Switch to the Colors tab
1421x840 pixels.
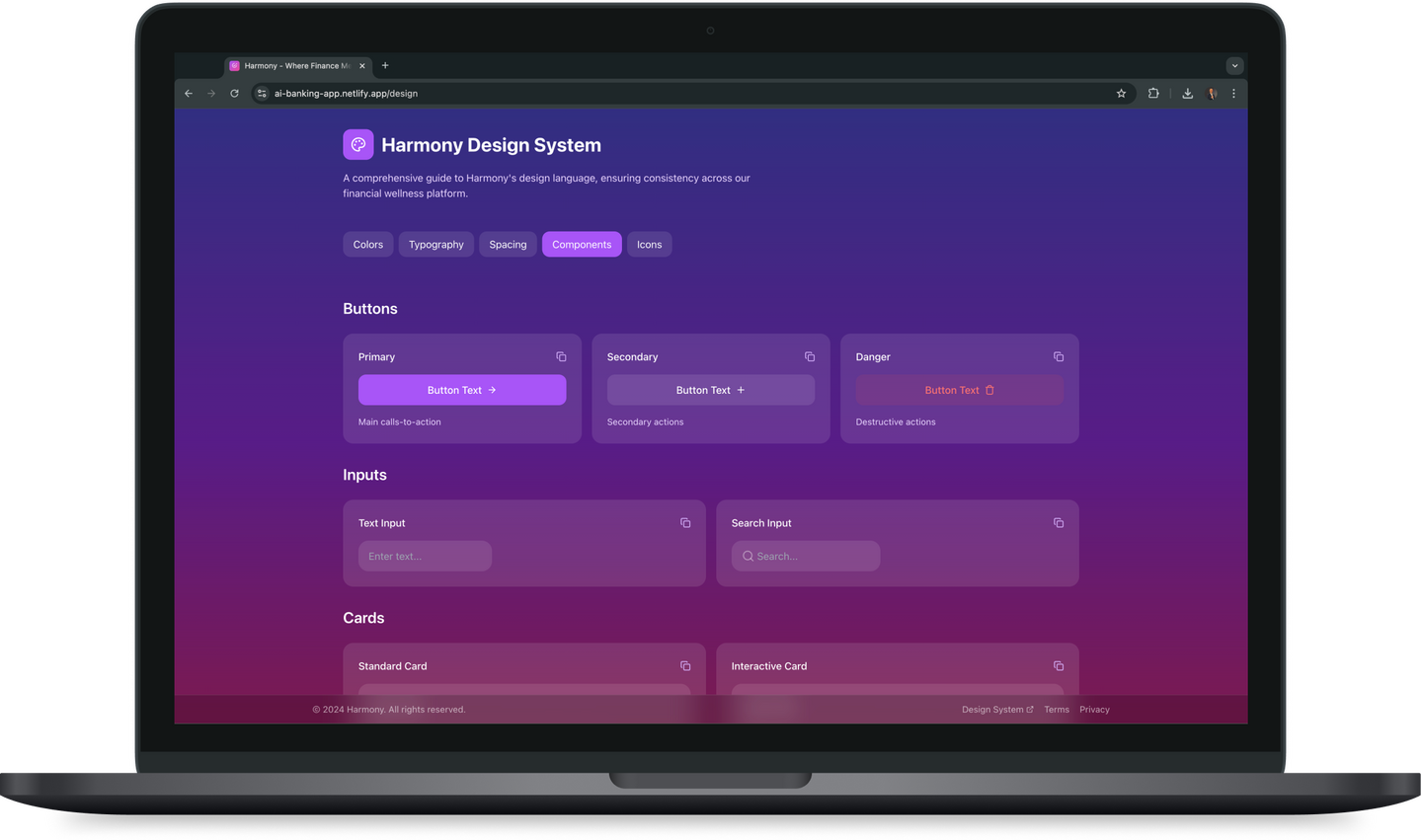coord(368,245)
